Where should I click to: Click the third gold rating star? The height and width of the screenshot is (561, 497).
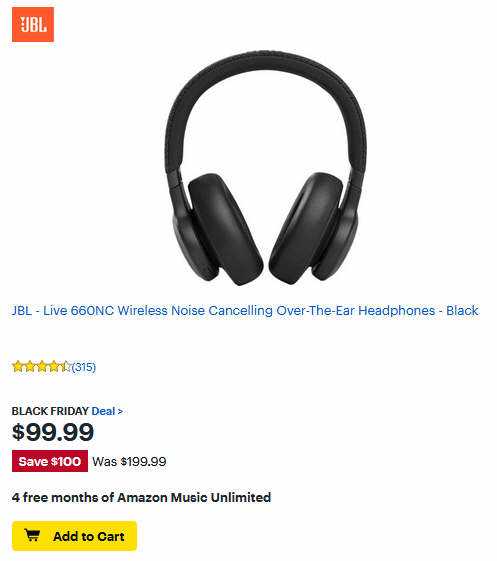pos(42,366)
